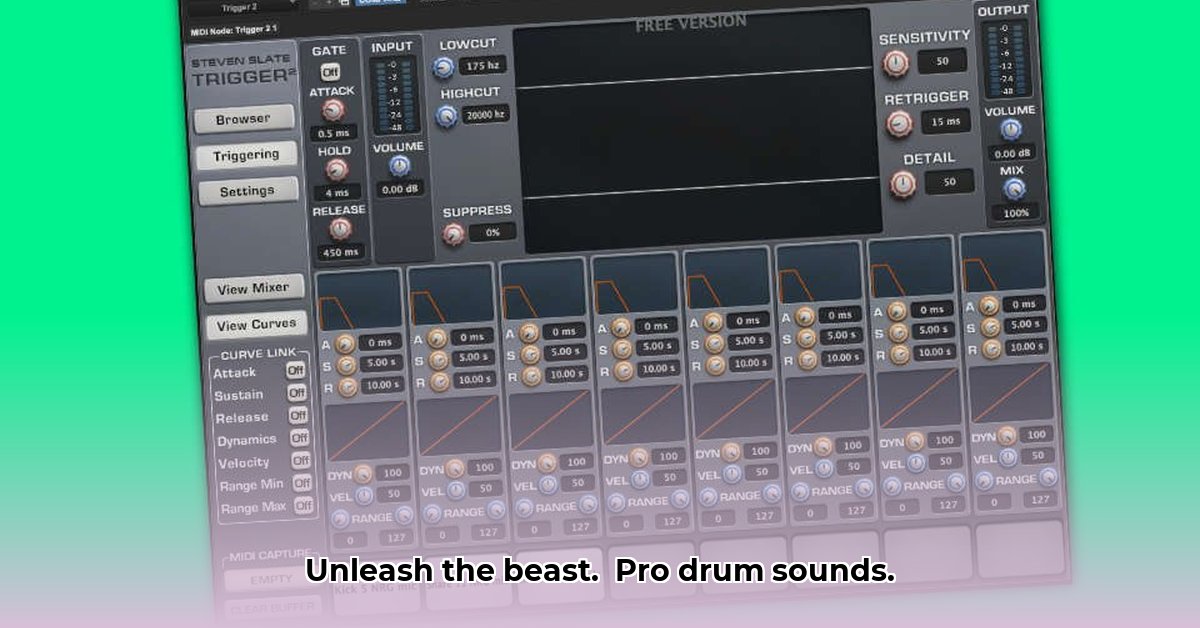Click the R knob in the first sample slot

[x=347, y=387]
